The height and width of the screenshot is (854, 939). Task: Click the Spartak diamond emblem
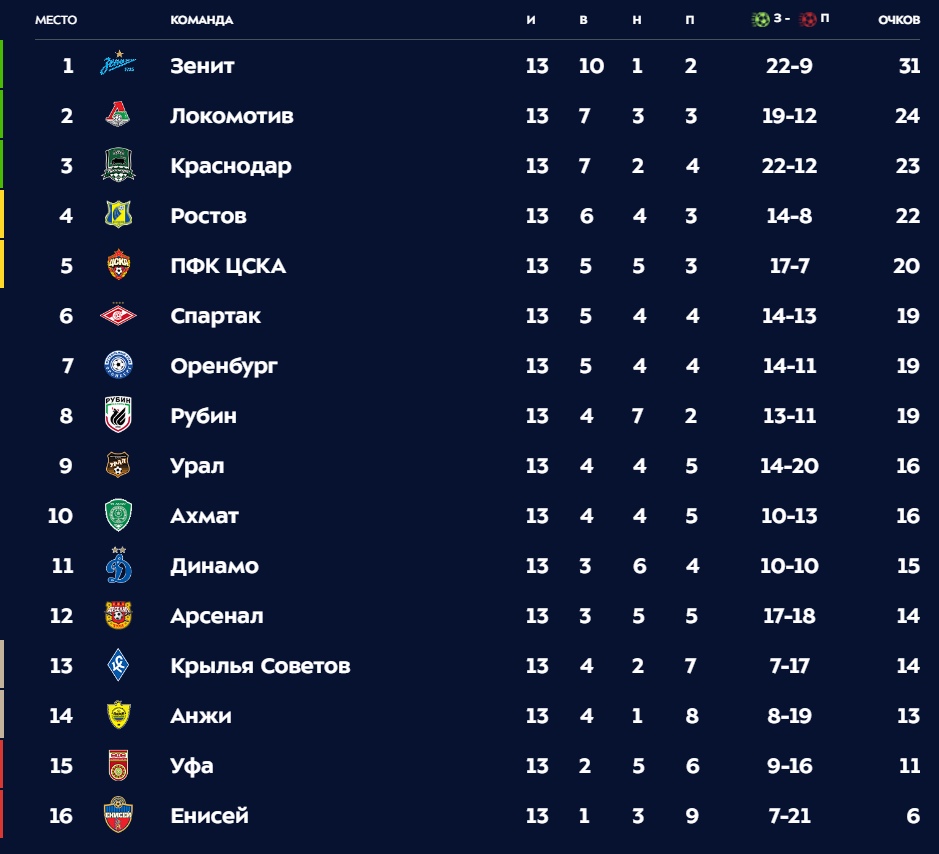(x=118, y=316)
